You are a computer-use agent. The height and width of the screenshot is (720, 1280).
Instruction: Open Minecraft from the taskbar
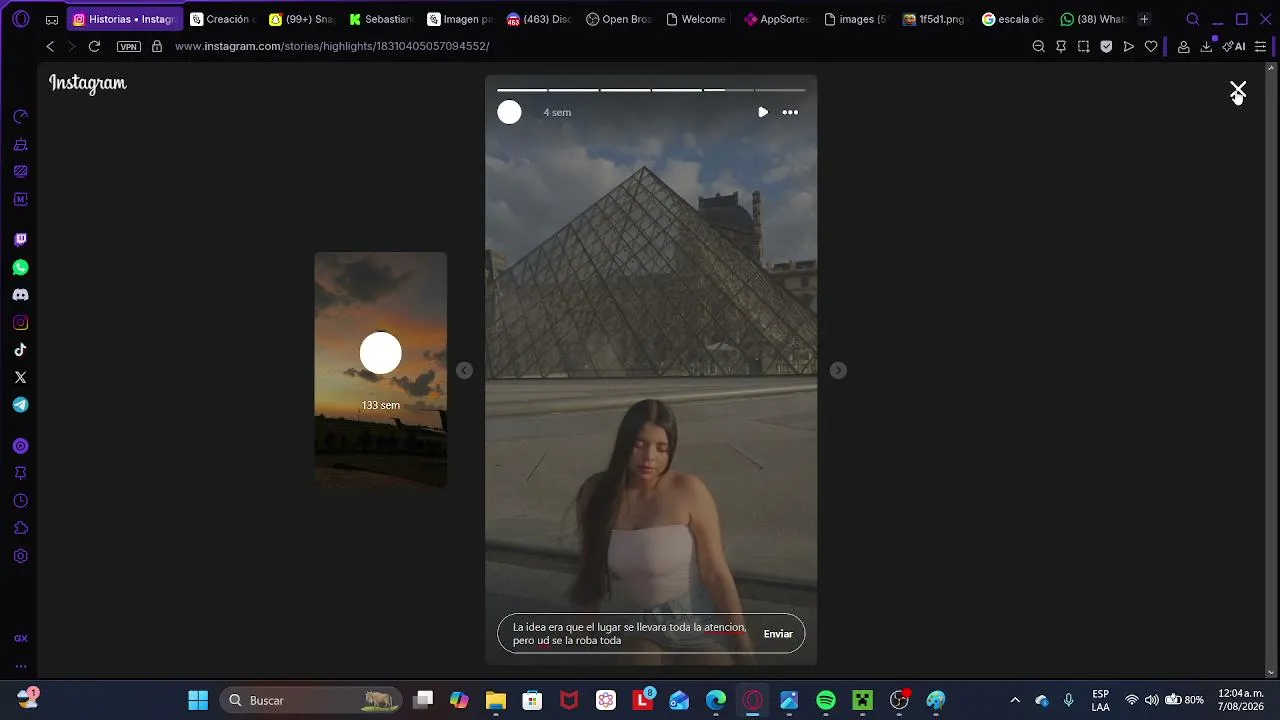point(862,700)
